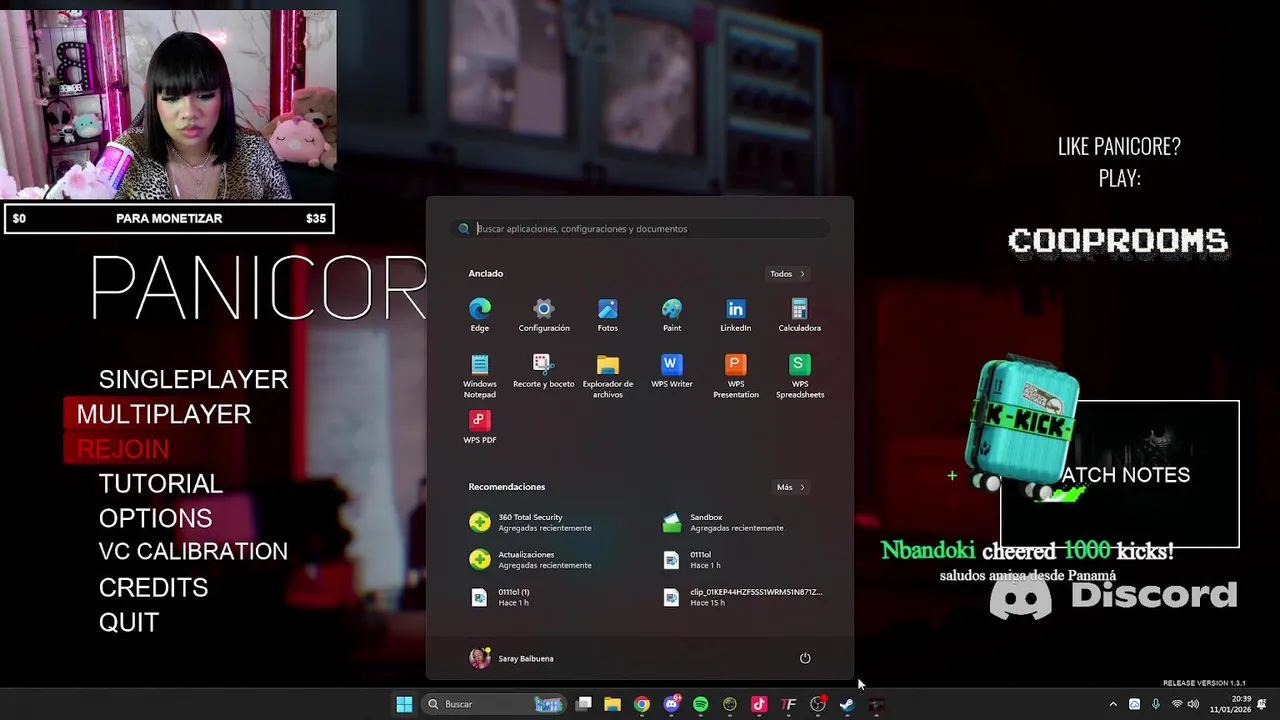Open the volume control in system tray

pos(1193,704)
